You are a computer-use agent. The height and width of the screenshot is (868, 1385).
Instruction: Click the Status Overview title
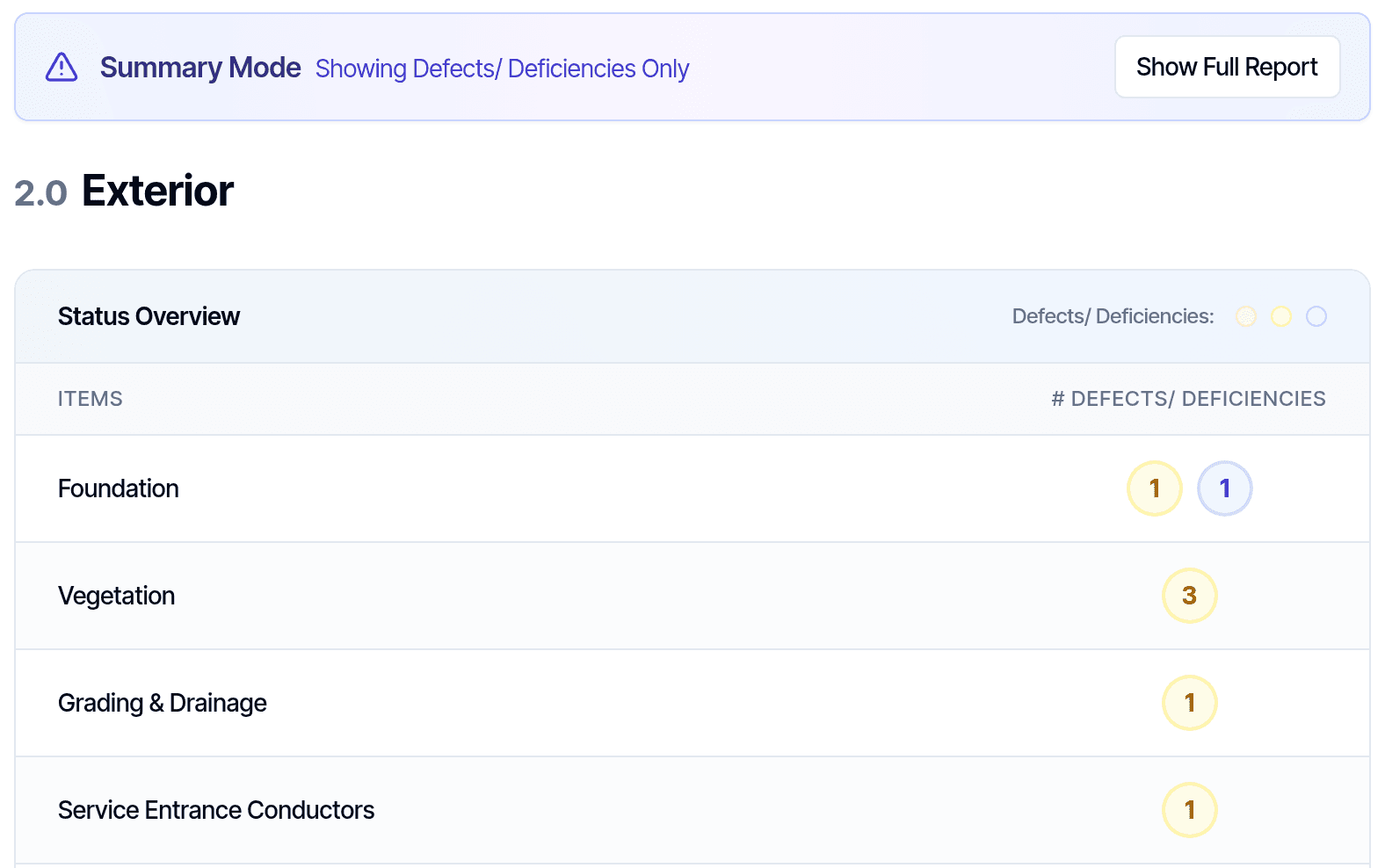[149, 316]
